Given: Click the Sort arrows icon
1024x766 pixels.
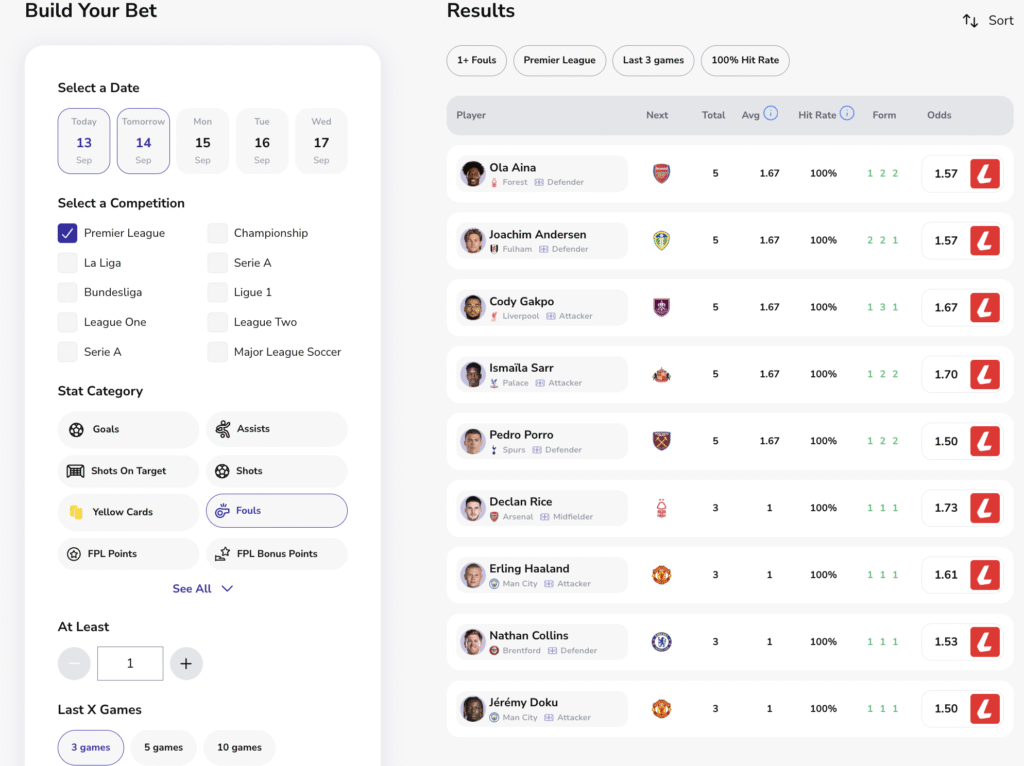Looking at the screenshot, I should click(970, 21).
